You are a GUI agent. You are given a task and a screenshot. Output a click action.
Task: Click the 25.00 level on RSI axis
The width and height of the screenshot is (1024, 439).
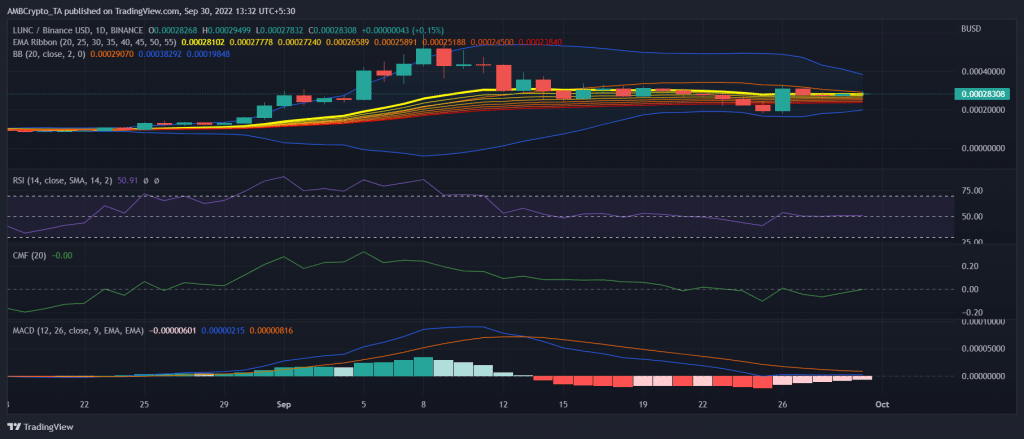(x=972, y=242)
